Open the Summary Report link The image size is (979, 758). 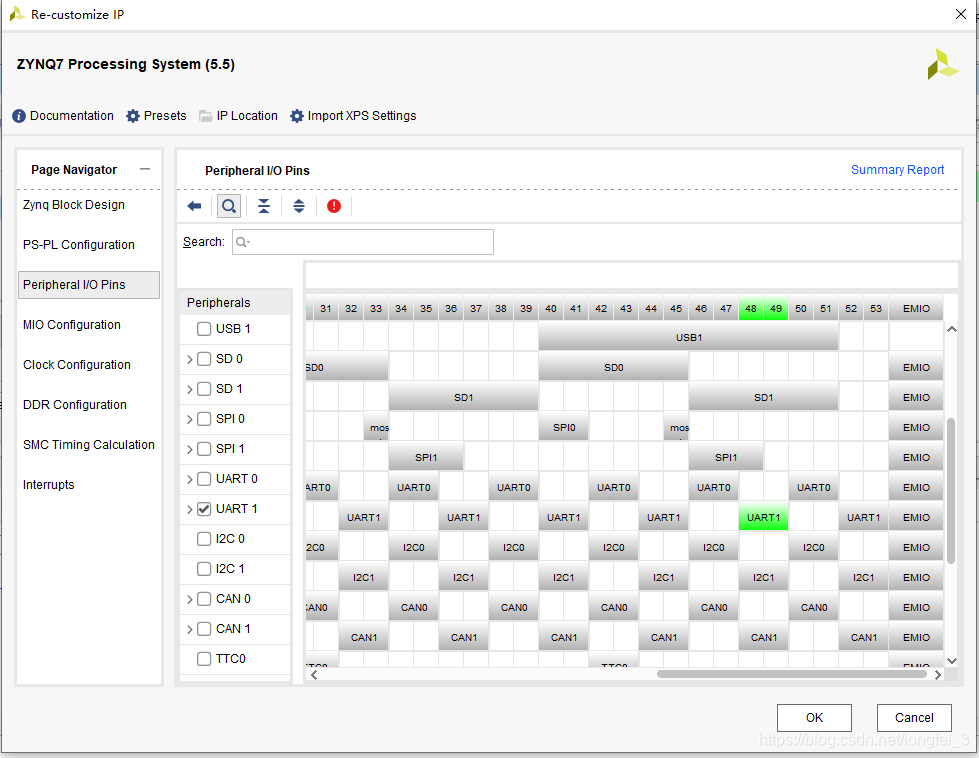(x=897, y=170)
